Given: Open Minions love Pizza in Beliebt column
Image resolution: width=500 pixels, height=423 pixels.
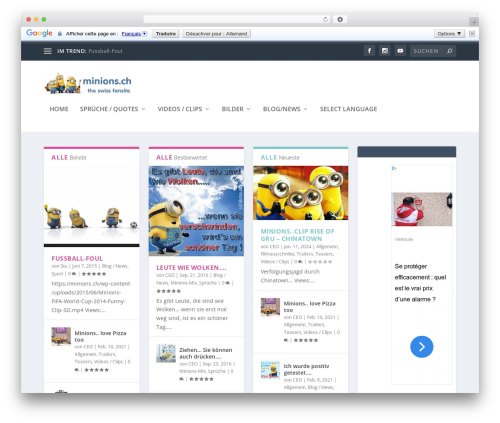Looking at the screenshot, I should 100,336.
